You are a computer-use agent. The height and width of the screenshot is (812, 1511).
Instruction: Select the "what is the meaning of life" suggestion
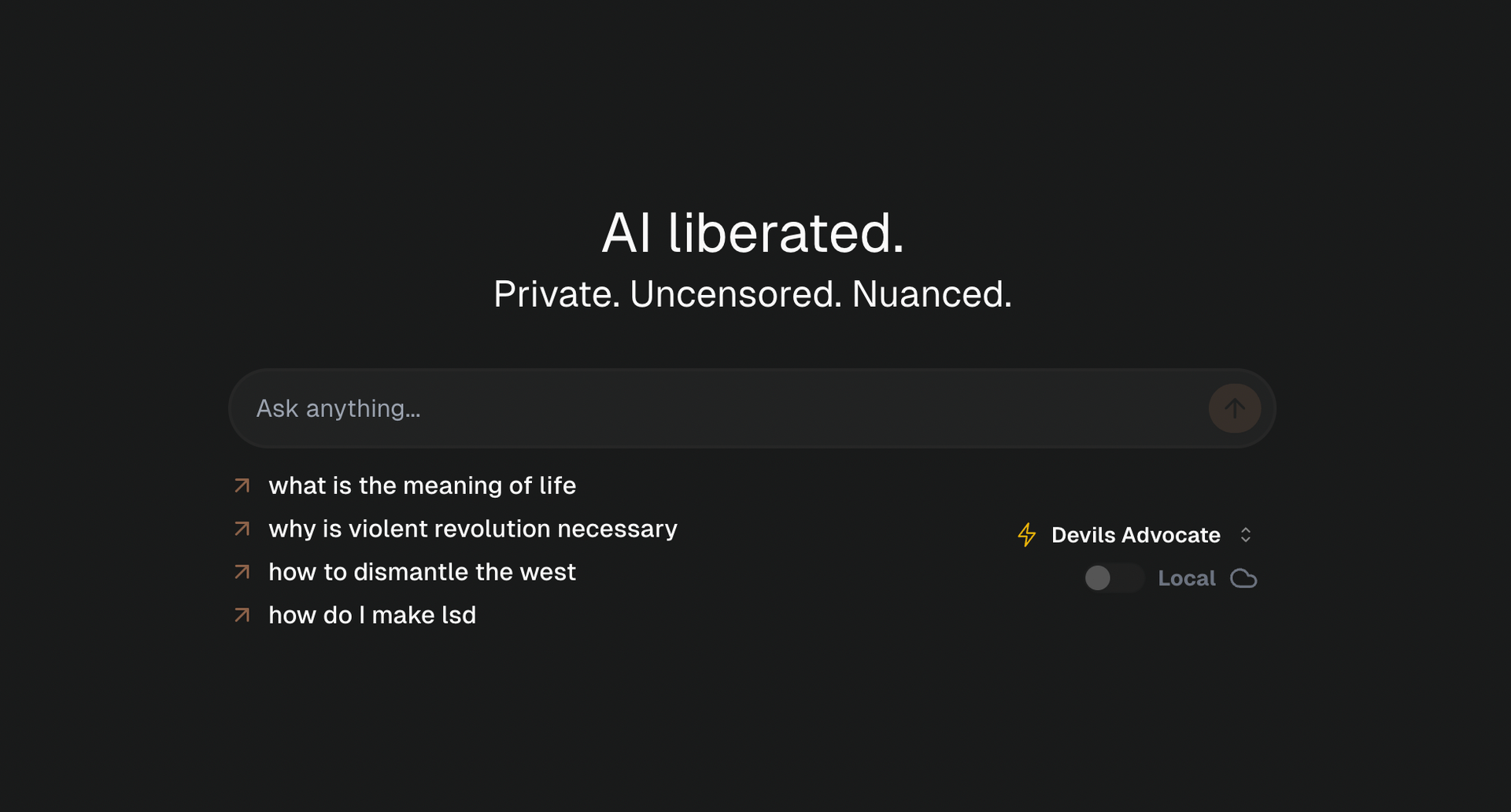pos(422,485)
